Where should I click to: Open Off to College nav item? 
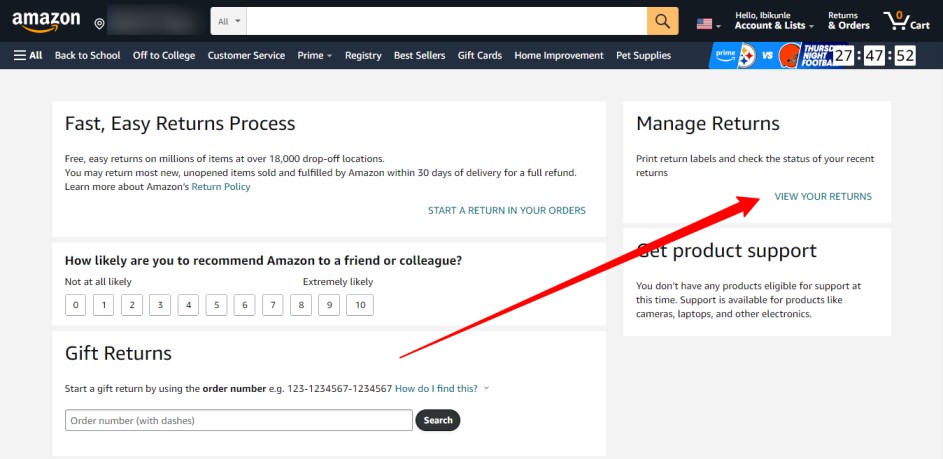coord(164,55)
